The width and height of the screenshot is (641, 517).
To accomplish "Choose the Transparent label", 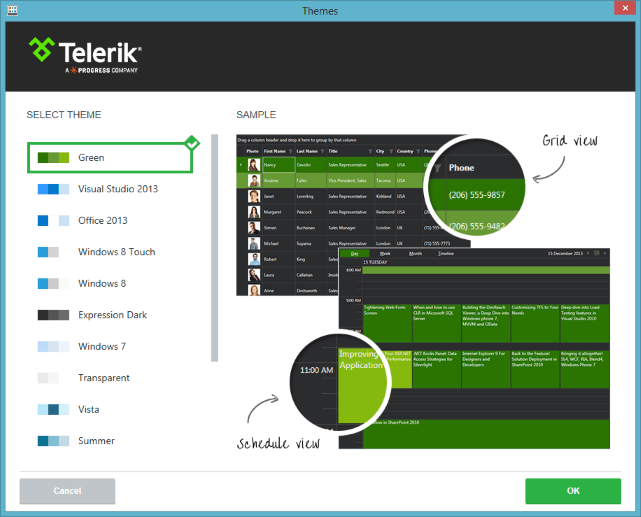I will [x=104, y=378].
